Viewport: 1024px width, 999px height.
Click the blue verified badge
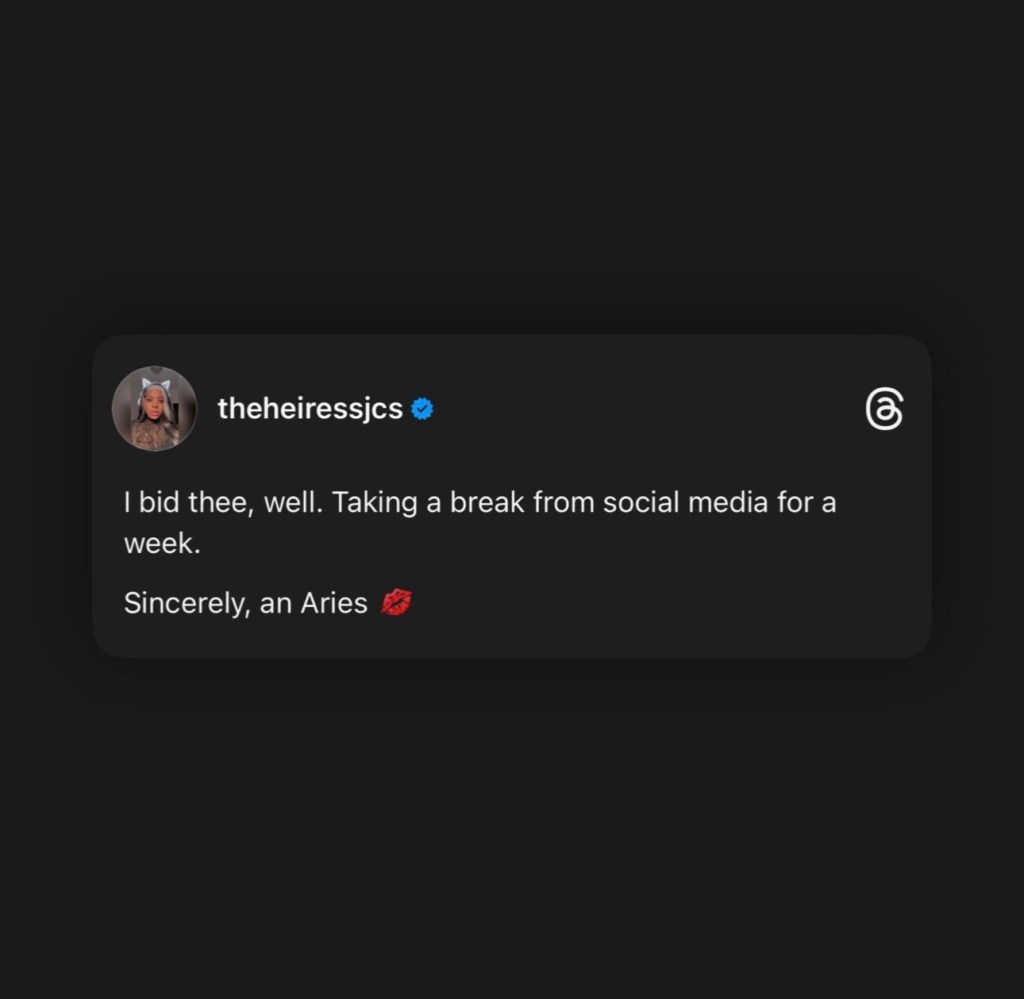[422, 409]
